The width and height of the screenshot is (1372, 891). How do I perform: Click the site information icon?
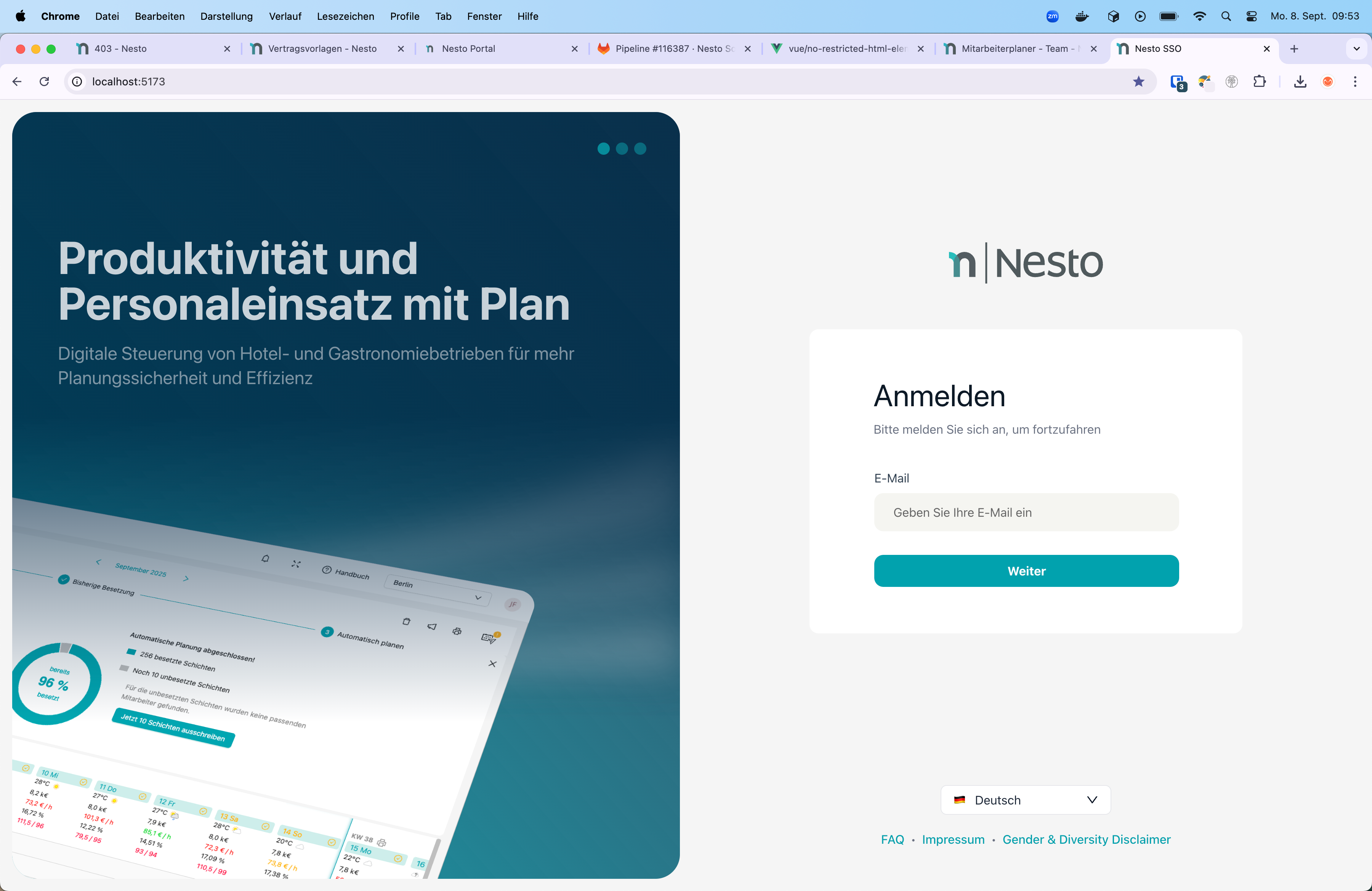coord(77,81)
